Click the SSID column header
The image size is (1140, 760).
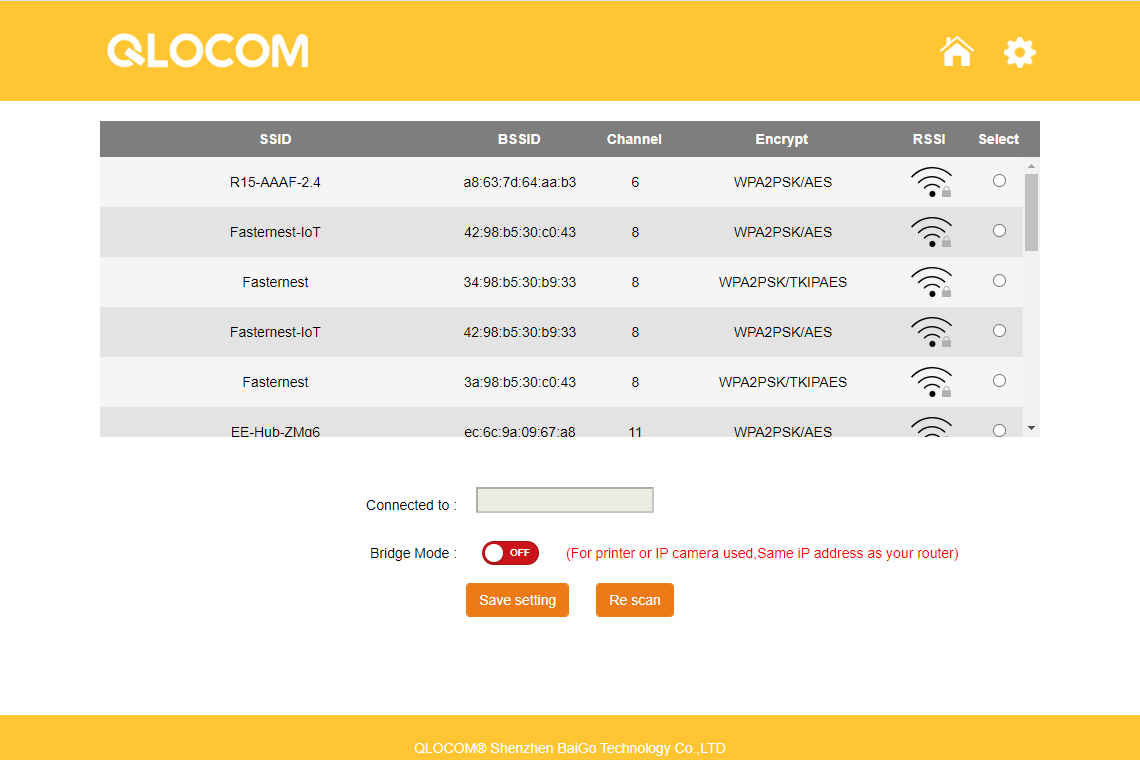click(276, 139)
